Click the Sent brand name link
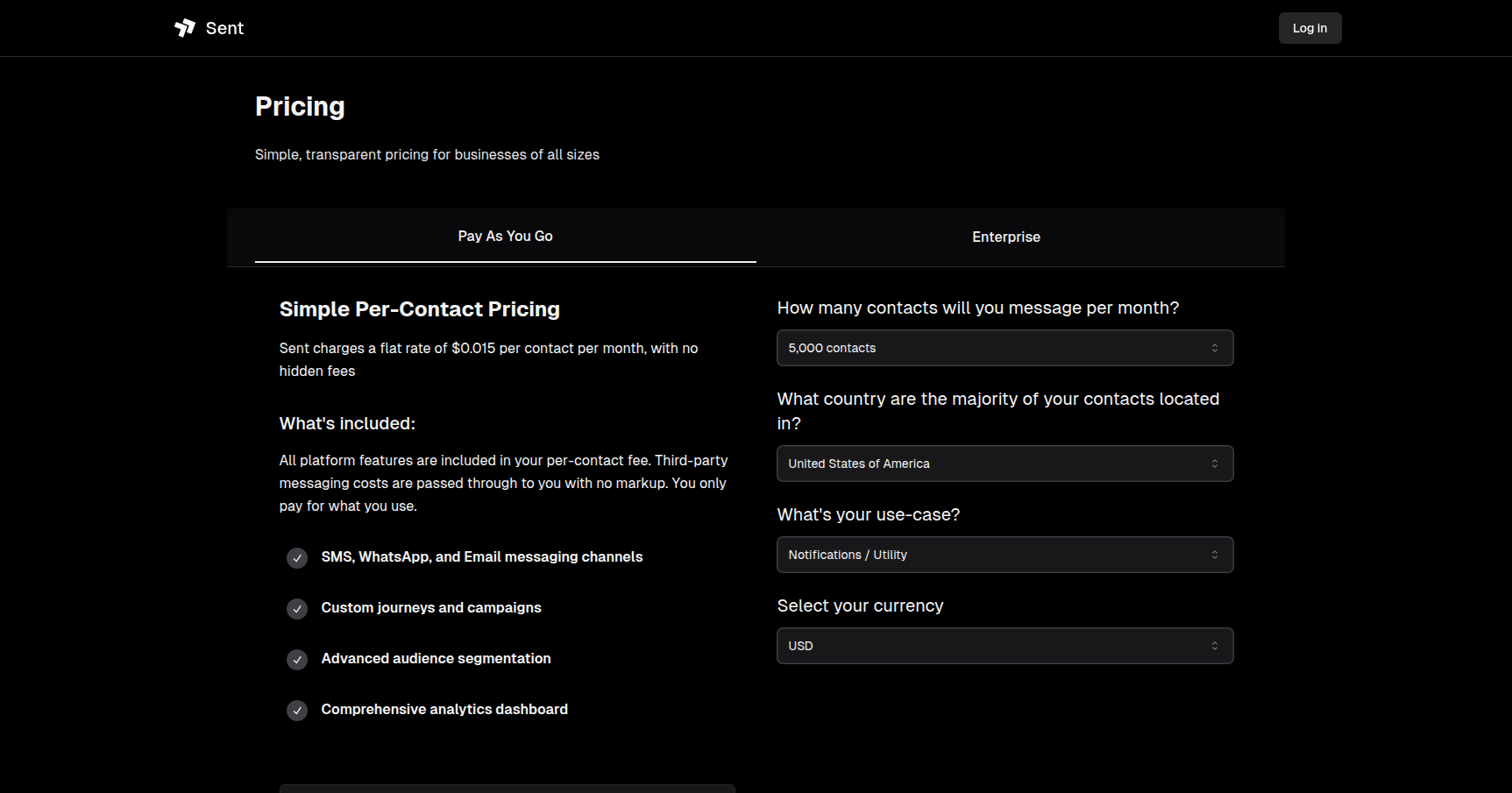1512x793 pixels. 225,28
